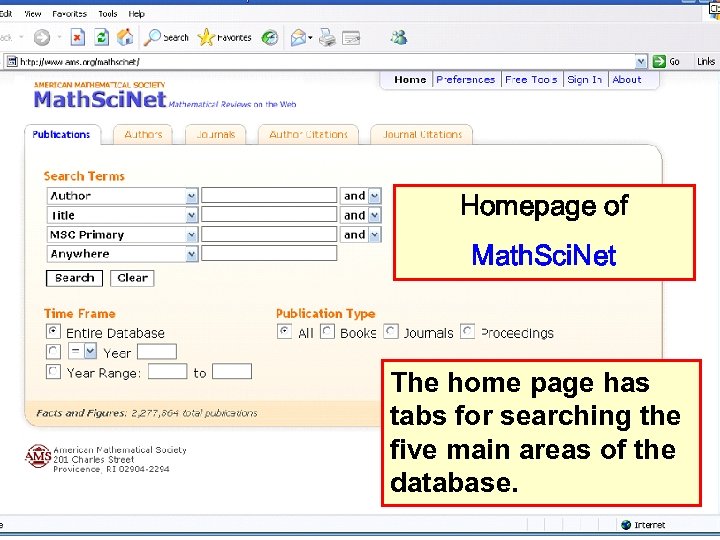This screenshot has height=540, width=720.
Task: Switch to the Author Citations tab
Action: coord(309,135)
